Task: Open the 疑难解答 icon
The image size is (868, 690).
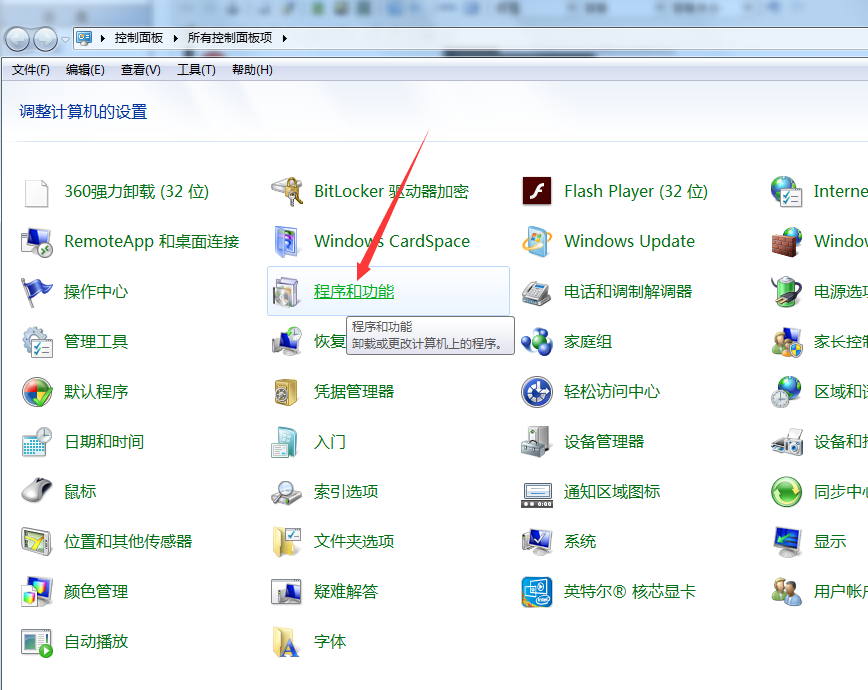Action: [286, 591]
